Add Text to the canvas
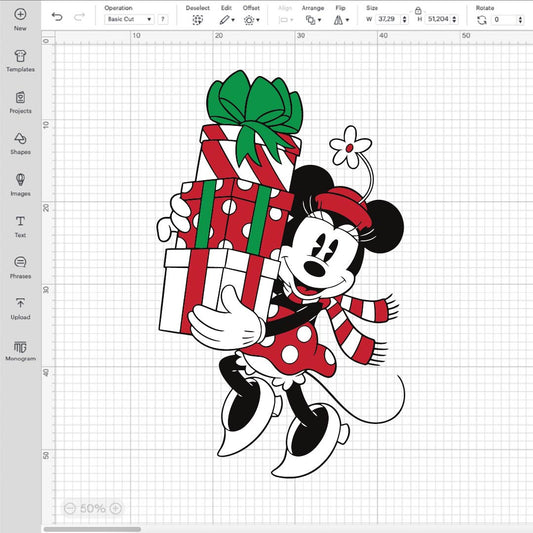Image resolution: width=533 pixels, height=533 pixels. [x=20, y=226]
